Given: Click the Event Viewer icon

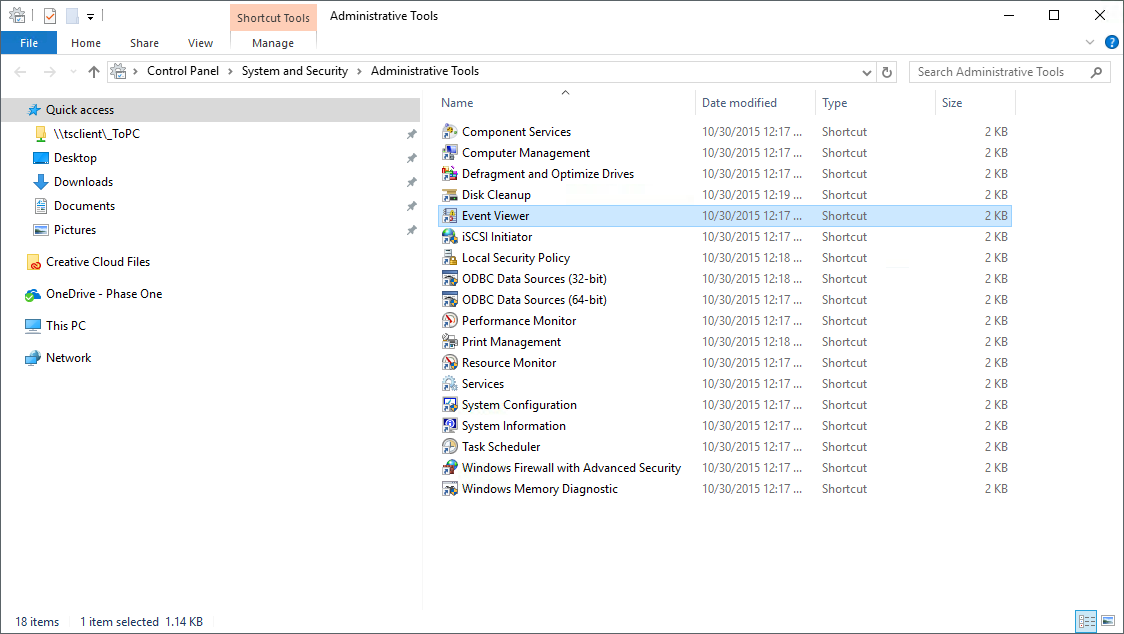Looking at the screenshot, I should pos(449,216).
